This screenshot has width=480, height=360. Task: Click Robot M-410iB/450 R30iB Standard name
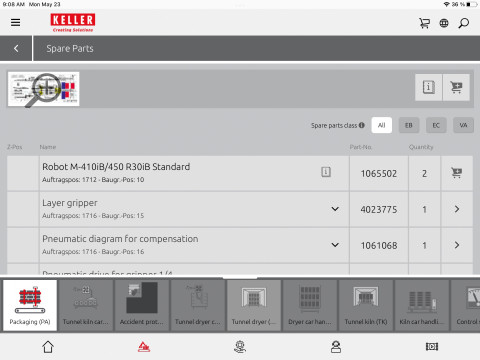tap(116, 167)
